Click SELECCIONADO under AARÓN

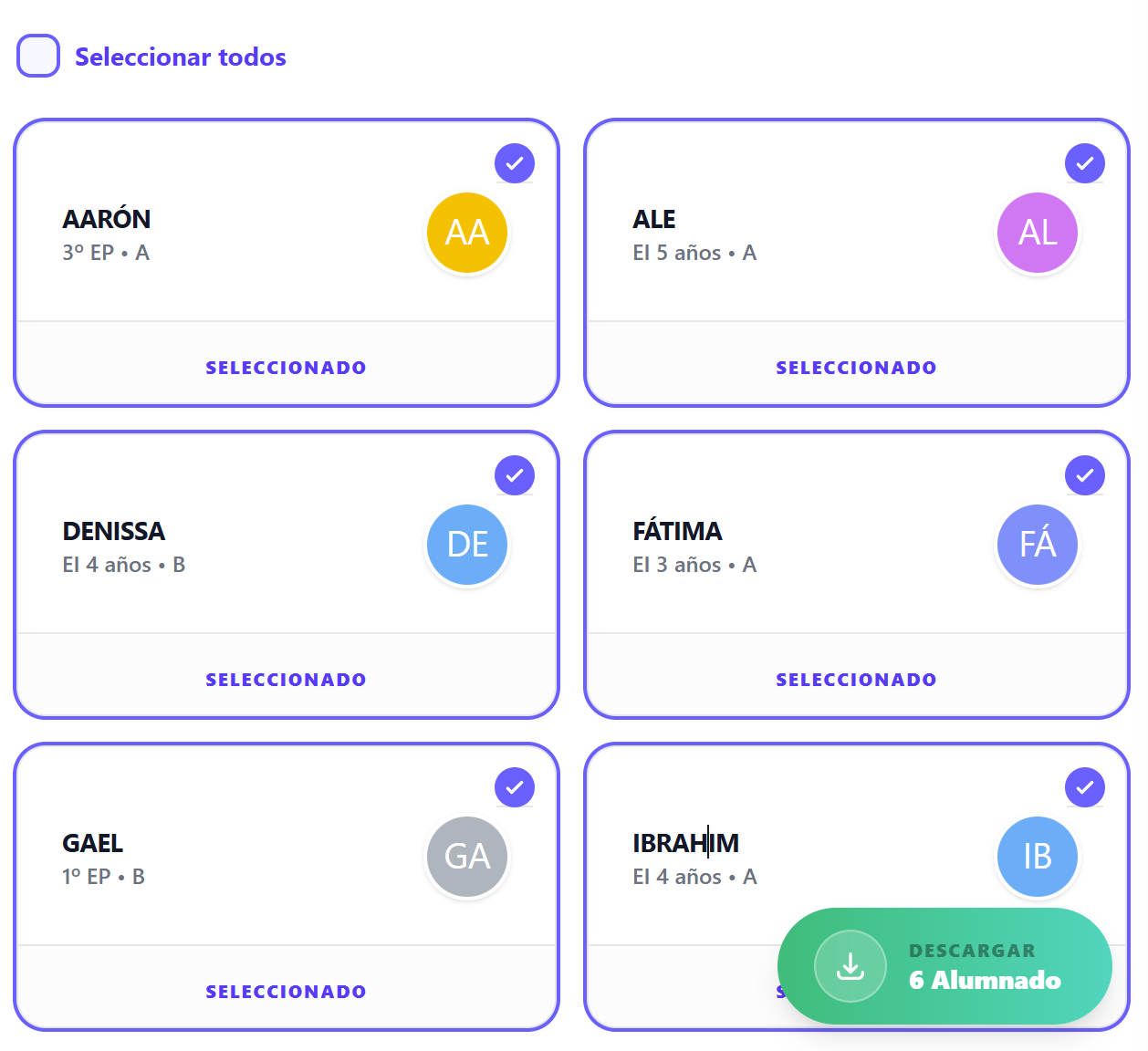point(286,368)
